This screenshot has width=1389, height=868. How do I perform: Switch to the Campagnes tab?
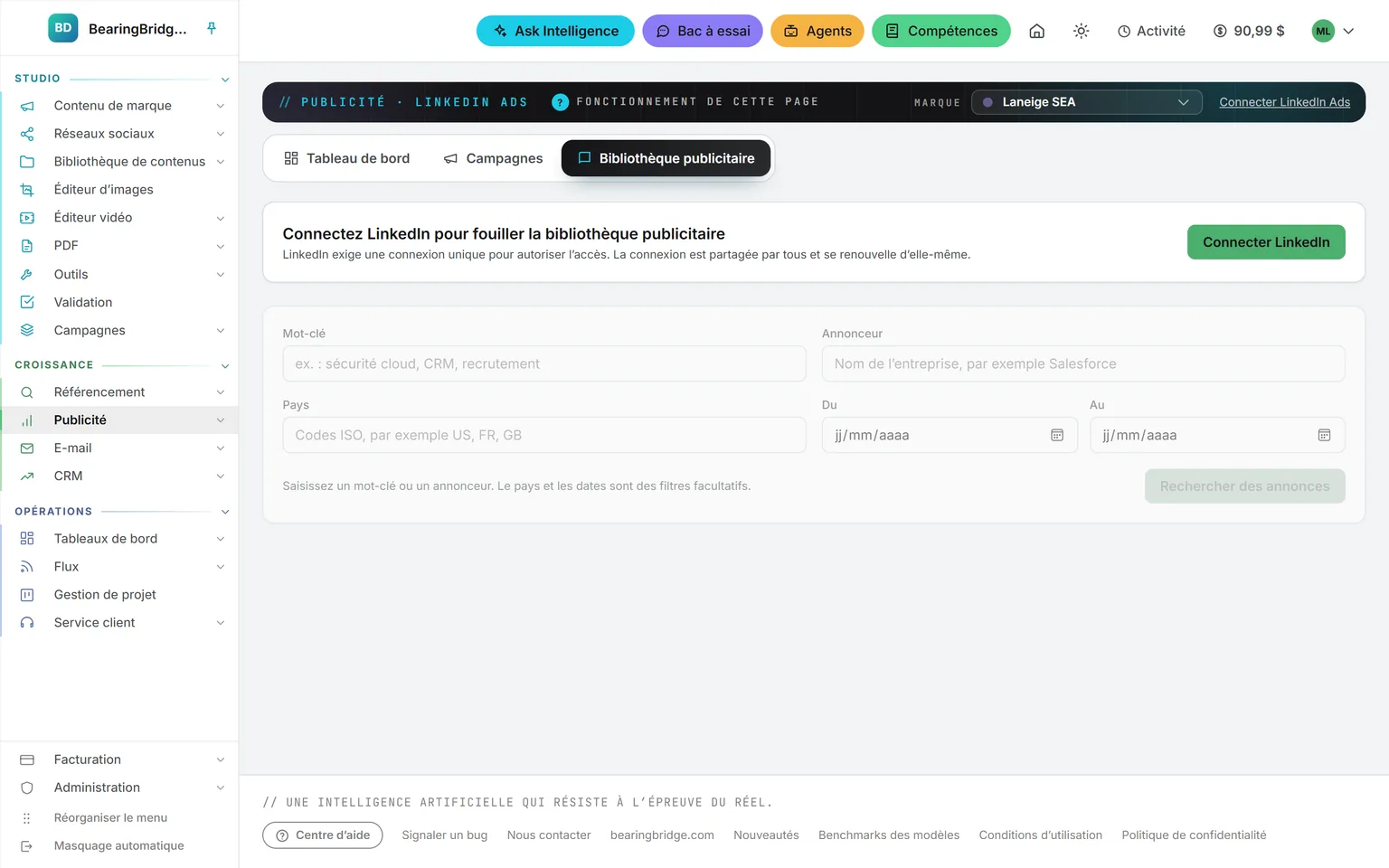tap(493, 158)
